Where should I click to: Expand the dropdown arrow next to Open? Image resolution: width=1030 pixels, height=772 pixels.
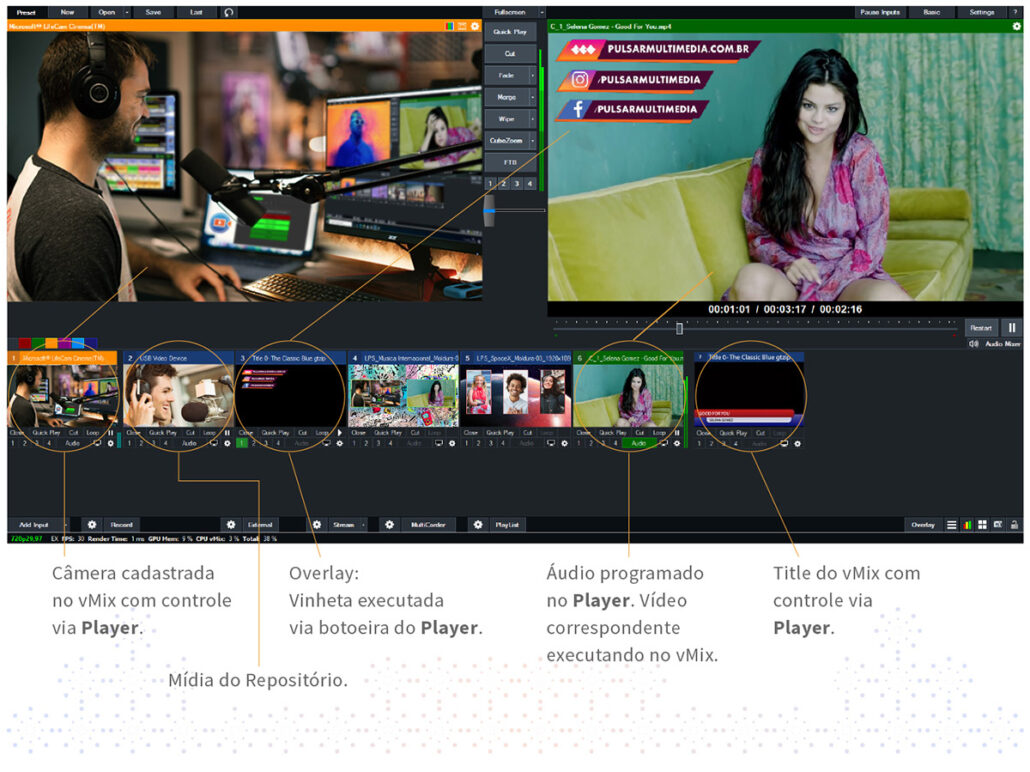click(125, 12)
